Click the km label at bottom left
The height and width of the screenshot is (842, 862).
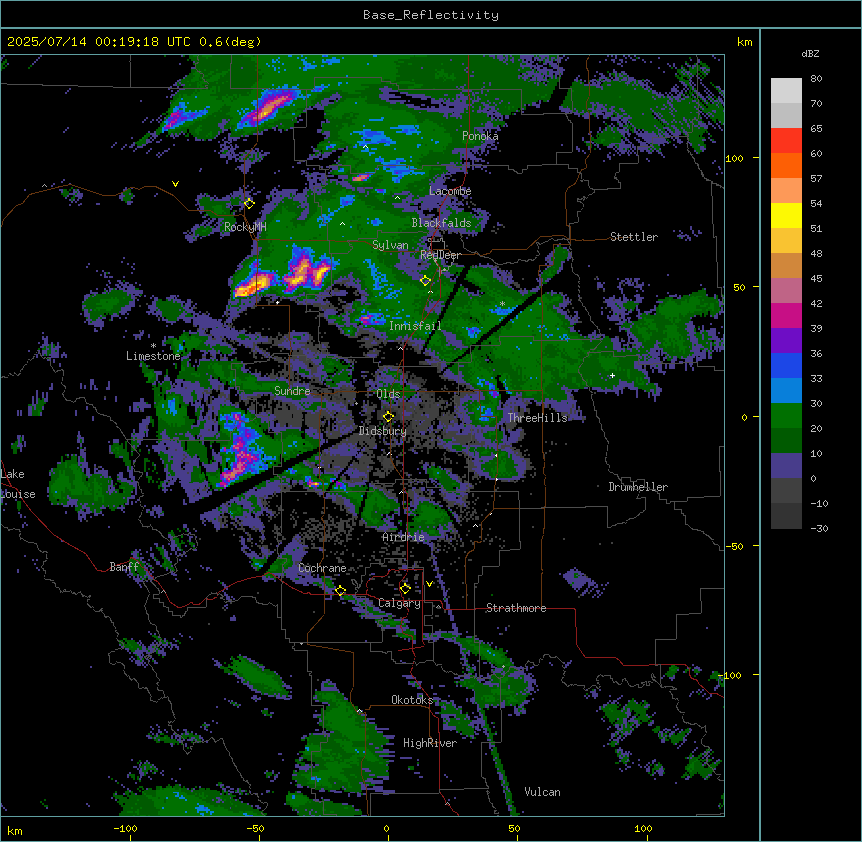click(15, 831)
